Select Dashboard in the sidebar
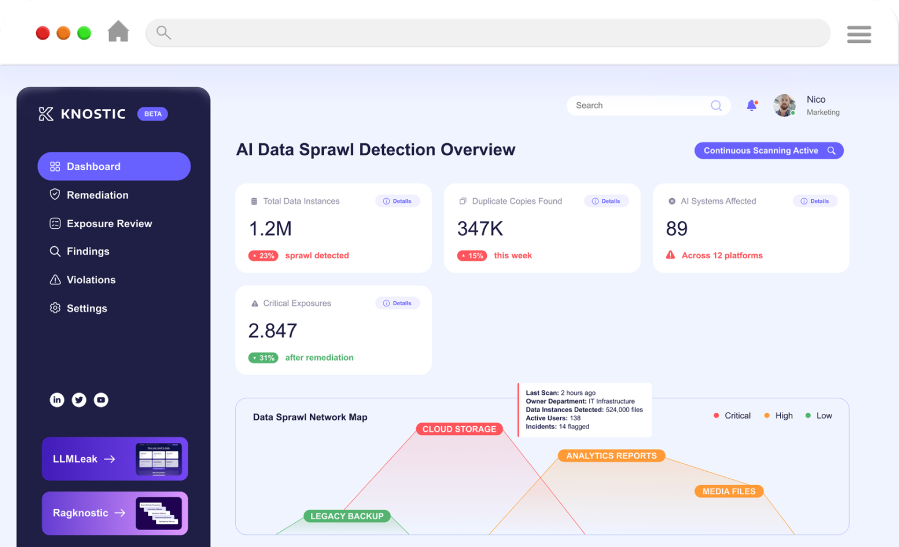Viewport: 899px width, 547px height. click(113, 166)
